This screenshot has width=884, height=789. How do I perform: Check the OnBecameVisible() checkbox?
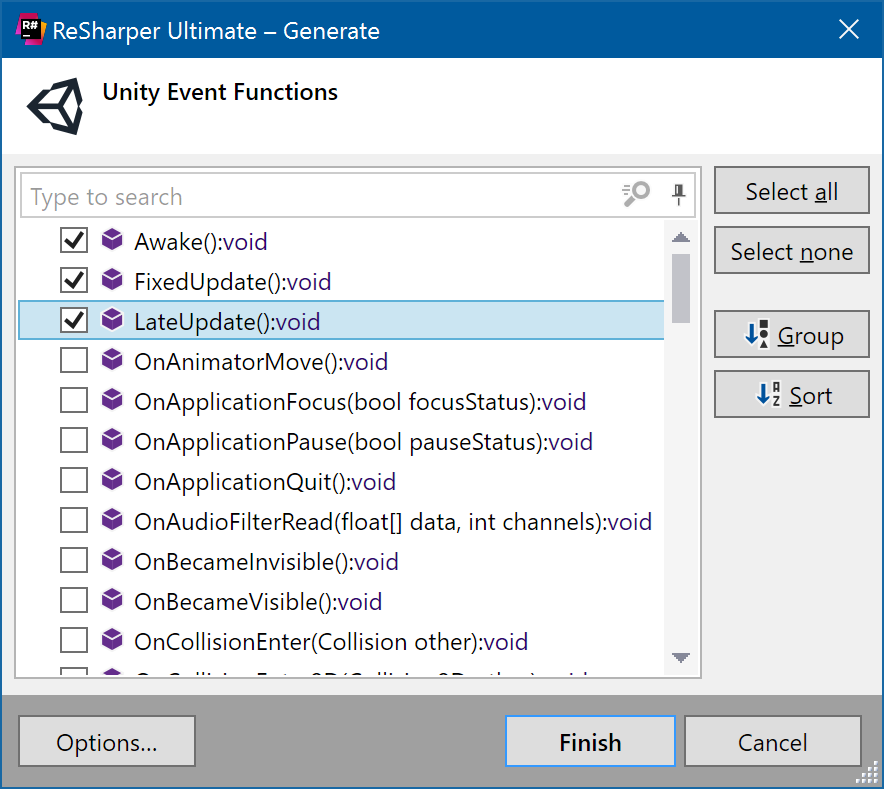(74, 601)
